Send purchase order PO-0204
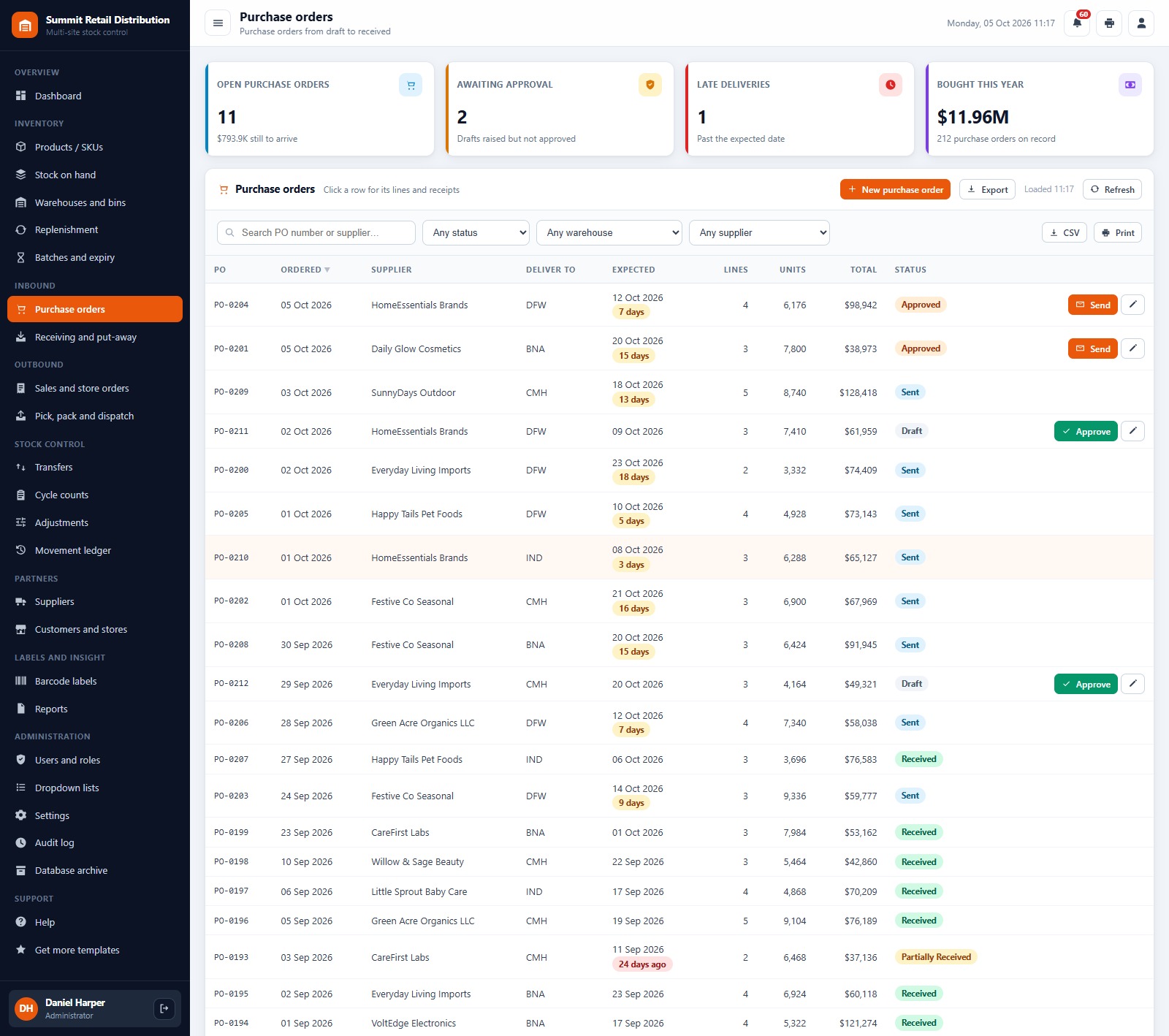The width and height of the screenshot is (1169, 1036). (x=1093, y=305)
